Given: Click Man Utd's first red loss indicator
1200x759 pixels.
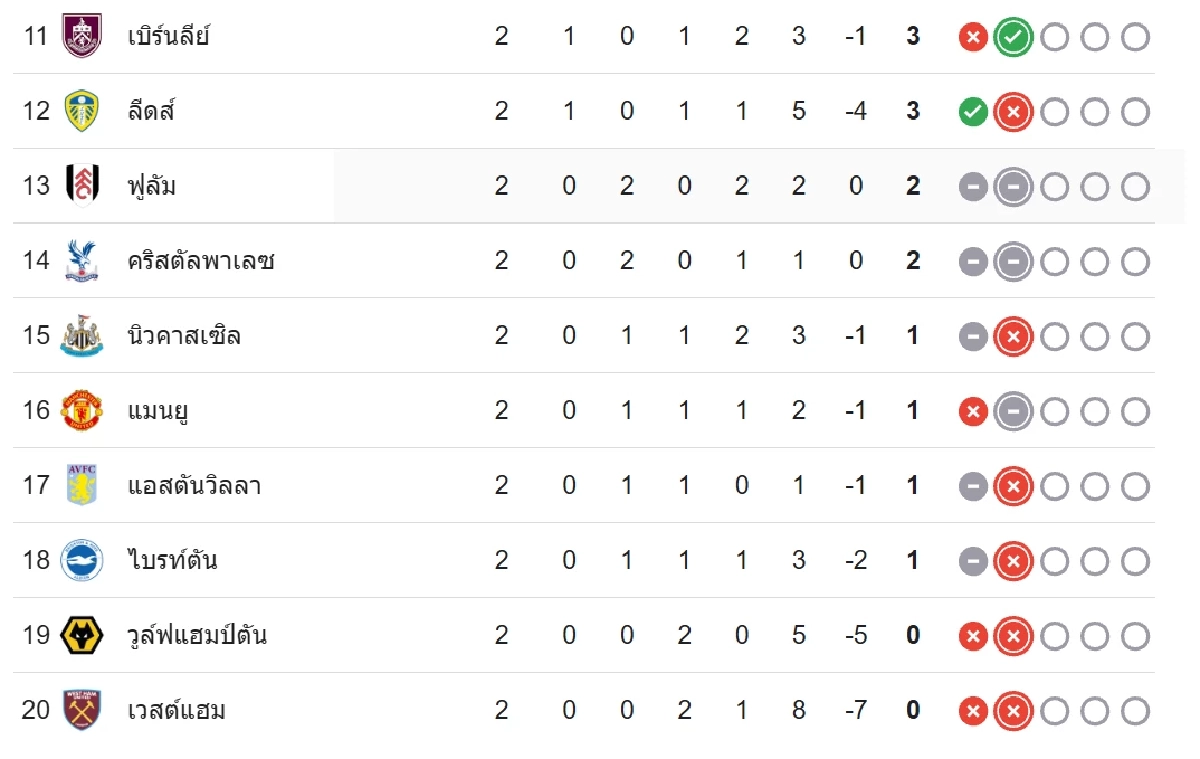Looking at the screenshot, I should coord(973,412).
